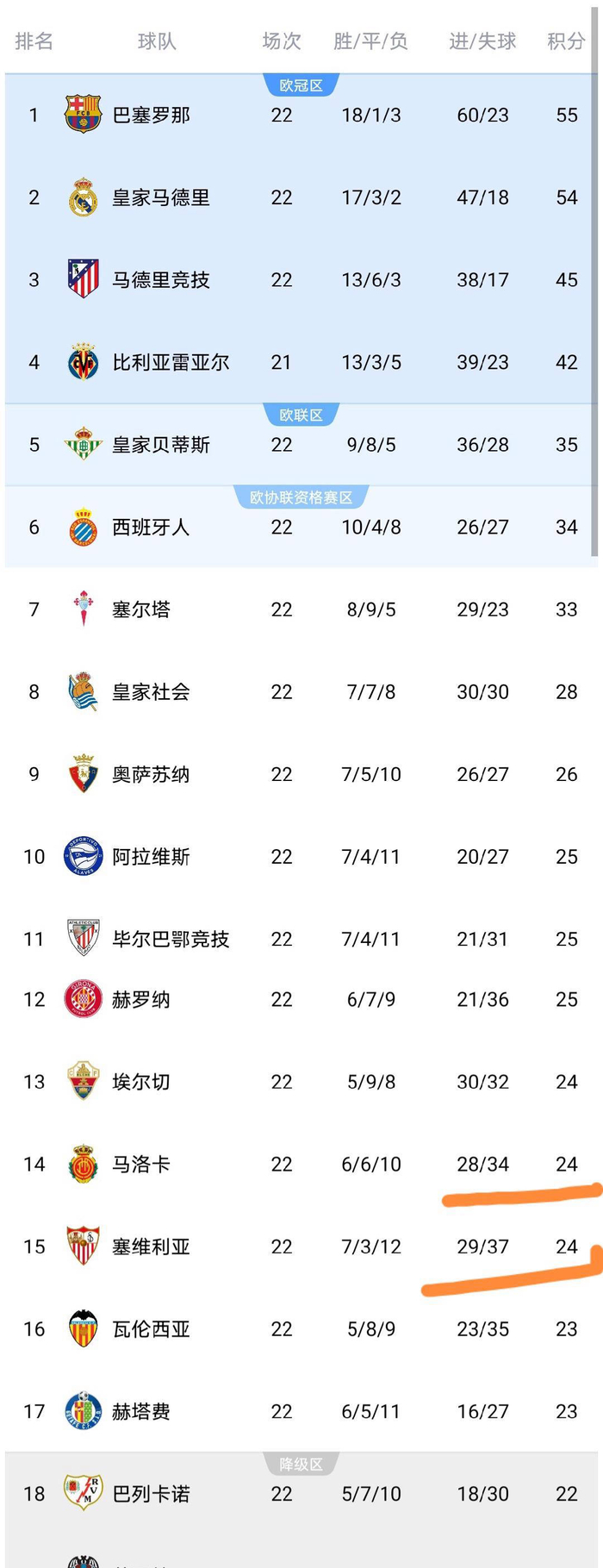Select the 欧协联资格赛区 qualification label

(301, 497)
